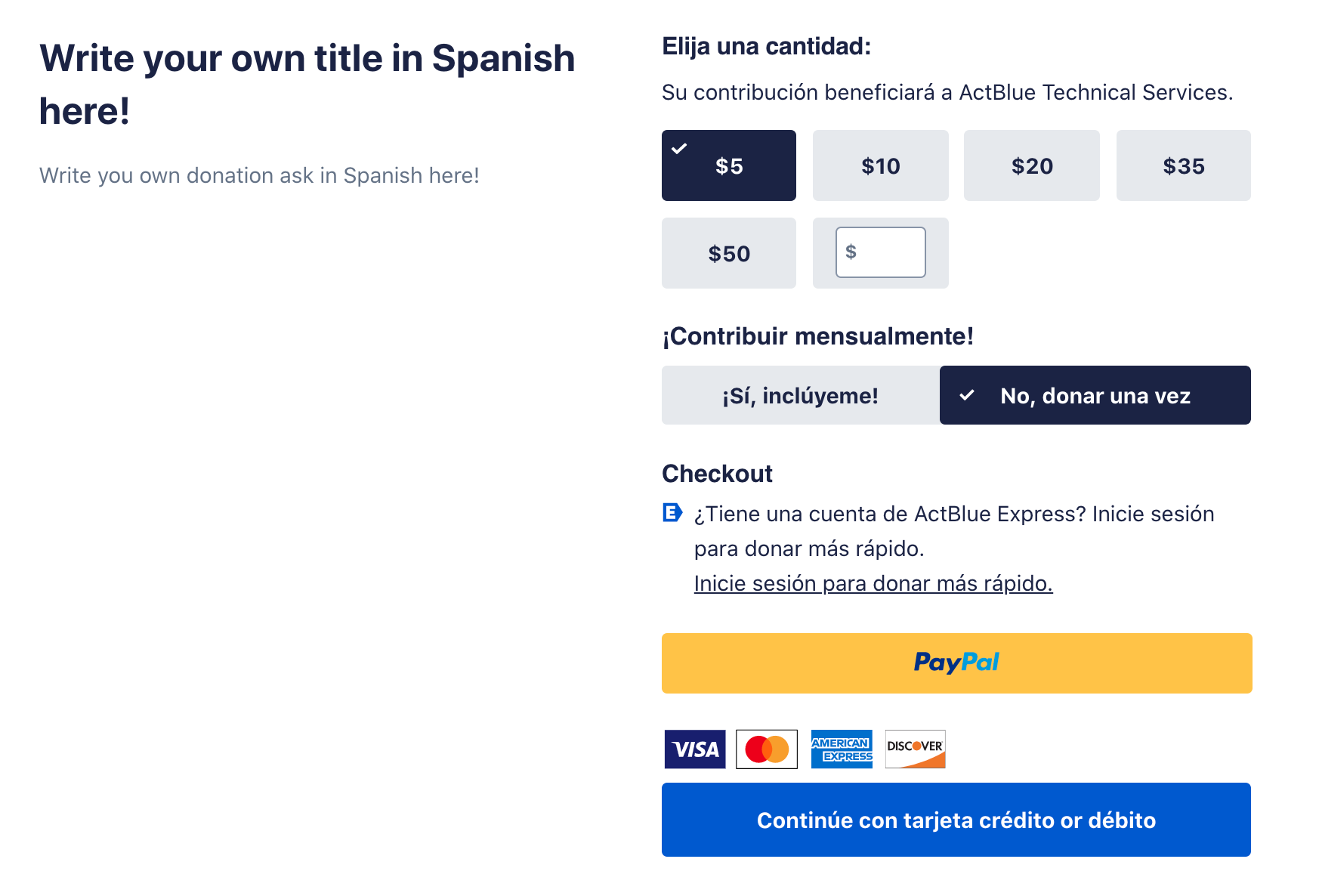Click the custom dollar amount field
The height and width of the screenshot is (896, 1319).
point(888,252)
